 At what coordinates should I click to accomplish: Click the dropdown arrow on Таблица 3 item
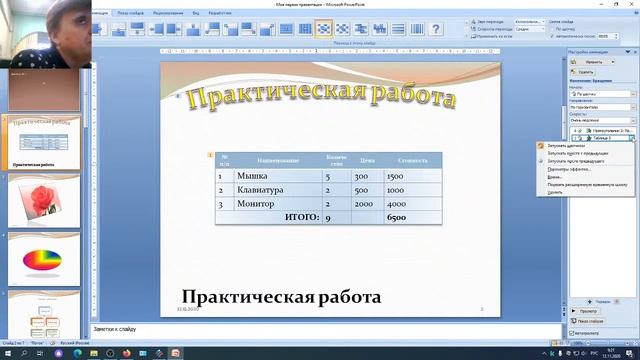[x=632, y=138]
